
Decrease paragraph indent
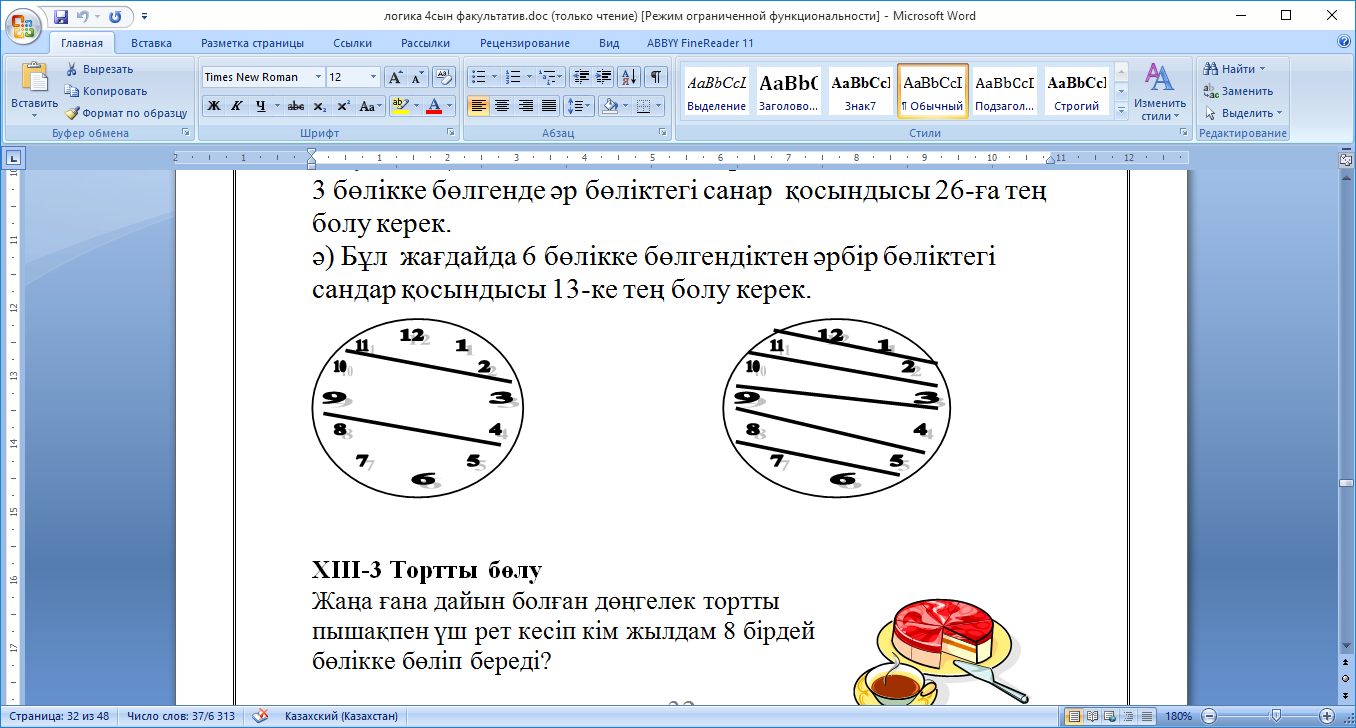[581, 77]
